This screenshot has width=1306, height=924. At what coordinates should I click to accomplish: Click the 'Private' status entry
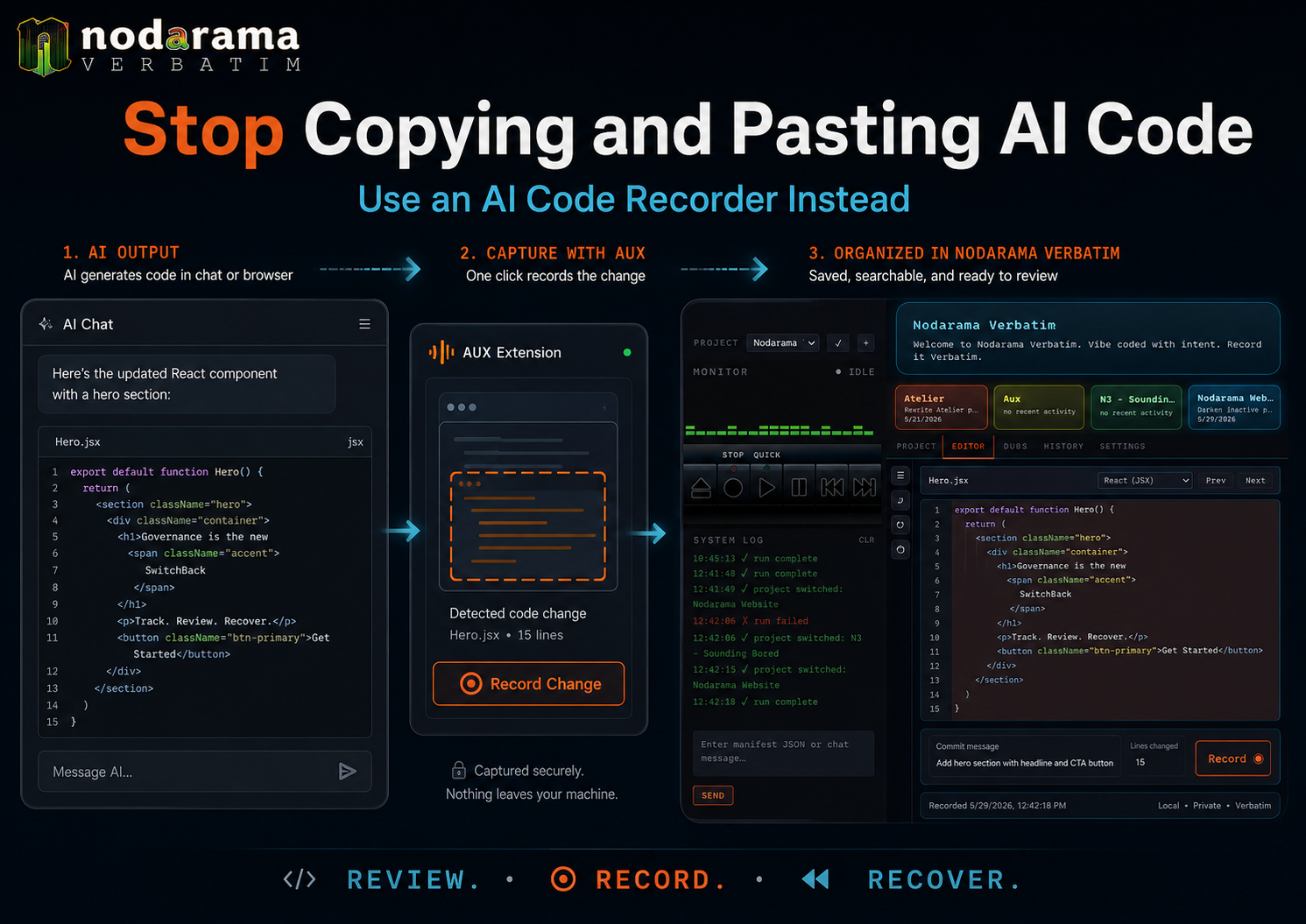click(x=1206, y=805)
